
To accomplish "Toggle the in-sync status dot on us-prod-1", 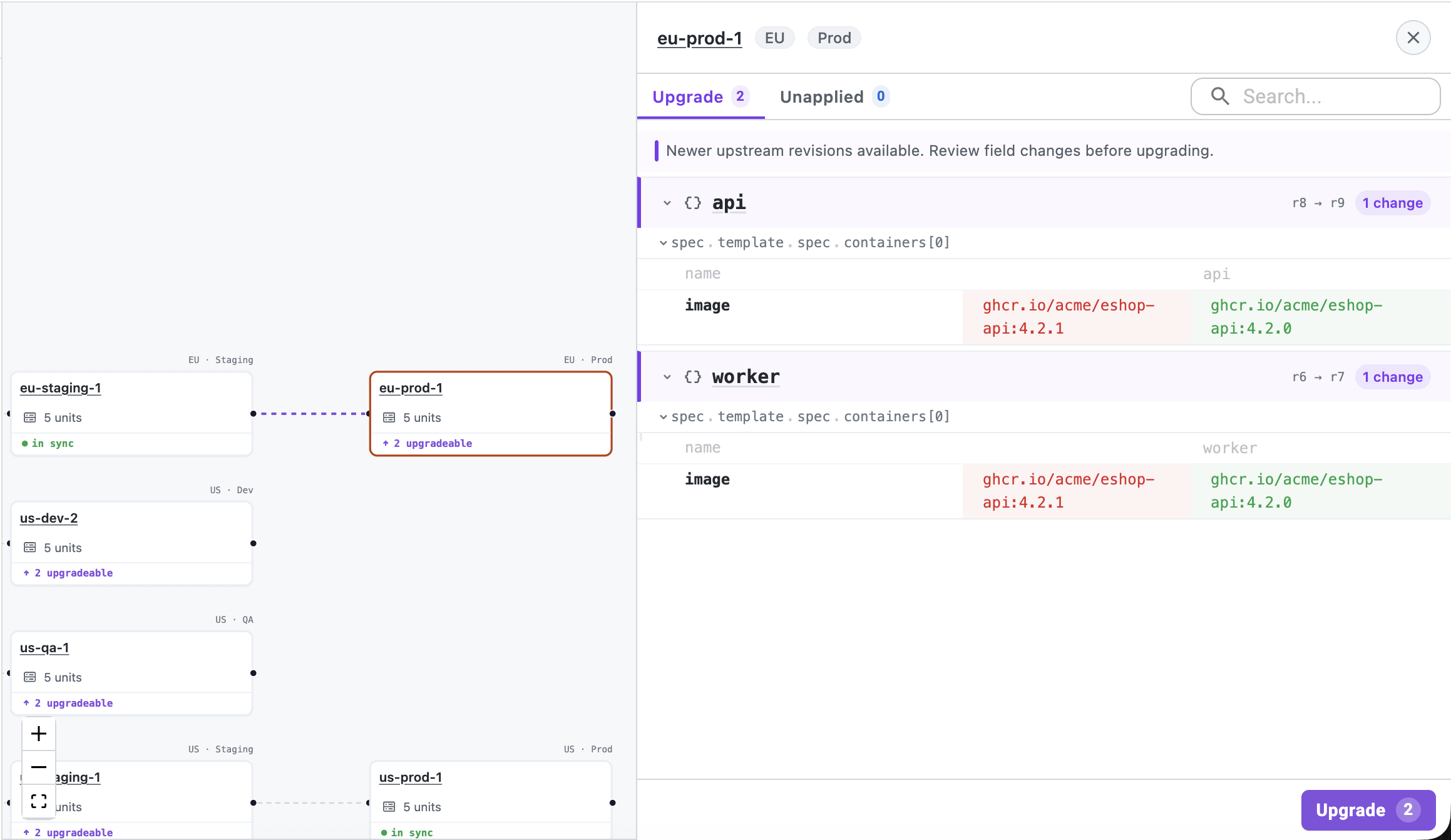I will click(386, 832).
